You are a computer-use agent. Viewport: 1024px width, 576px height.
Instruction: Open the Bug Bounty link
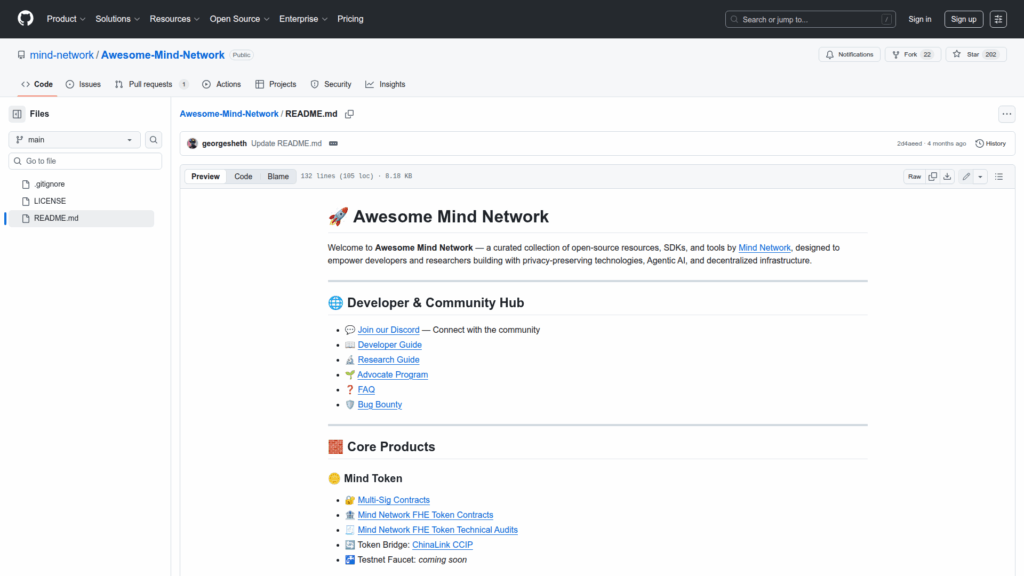pos(380,405)
